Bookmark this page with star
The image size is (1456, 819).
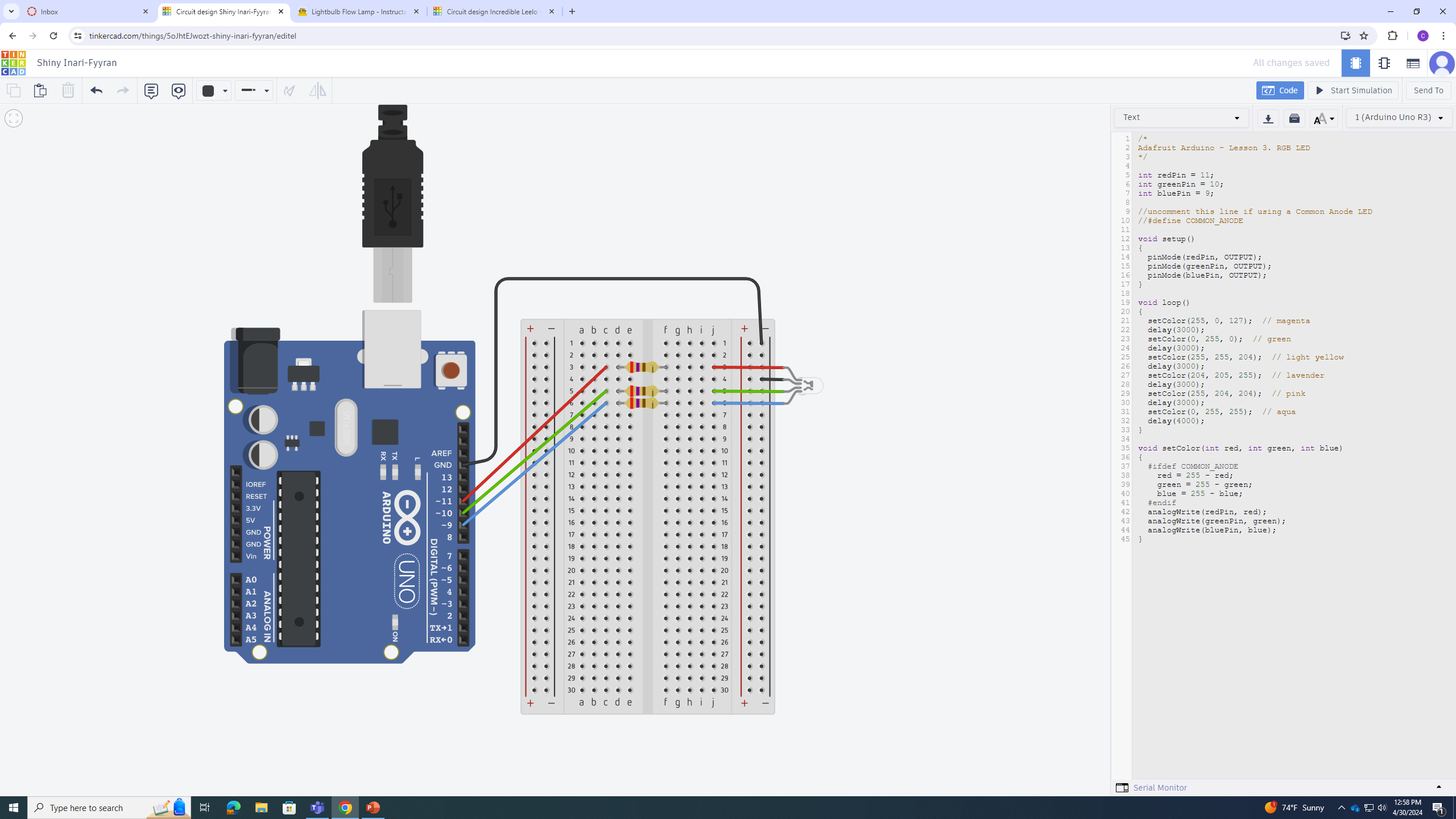1363,36
